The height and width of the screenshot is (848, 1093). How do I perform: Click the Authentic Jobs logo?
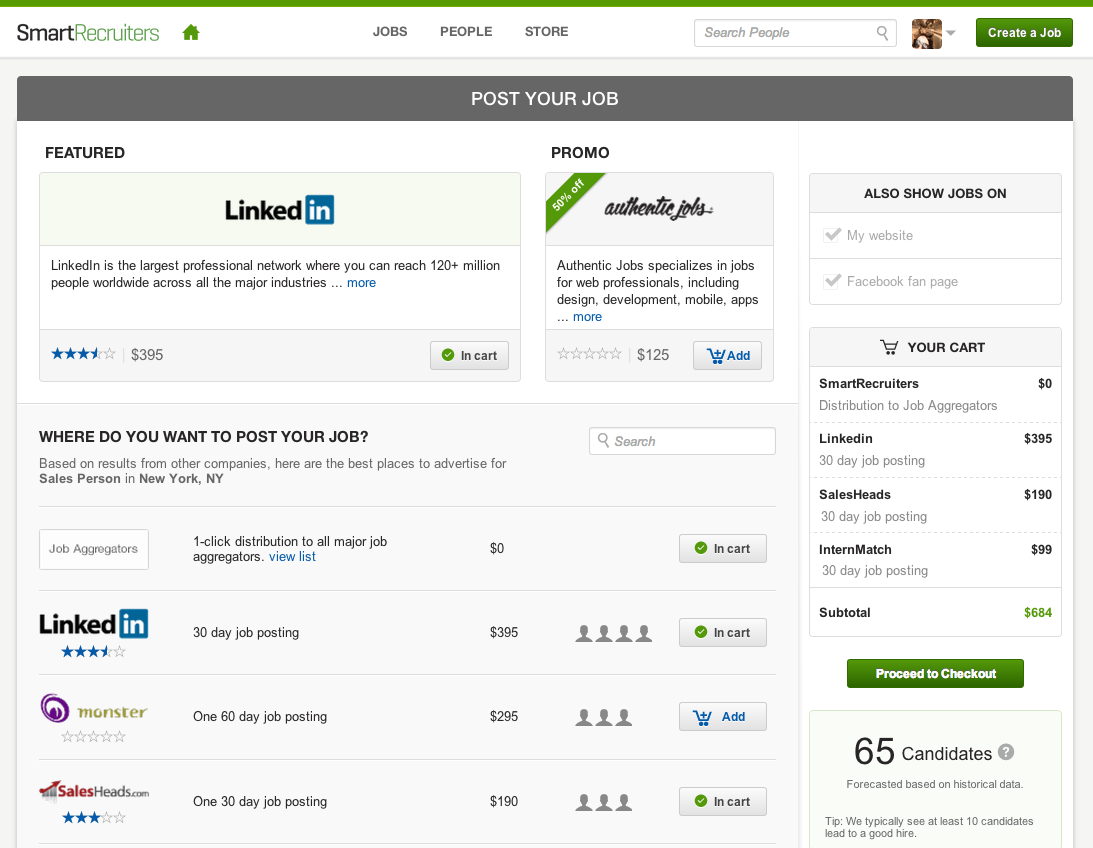coord(659,208)
